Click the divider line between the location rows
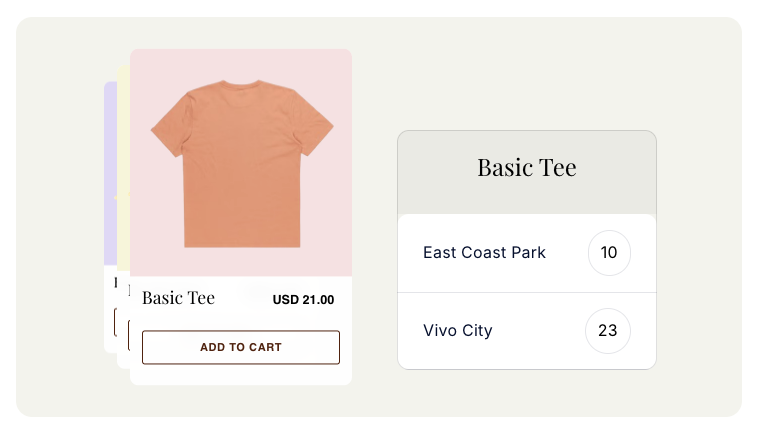The height and width of the screenshot is (432, 762). point(526,292)
